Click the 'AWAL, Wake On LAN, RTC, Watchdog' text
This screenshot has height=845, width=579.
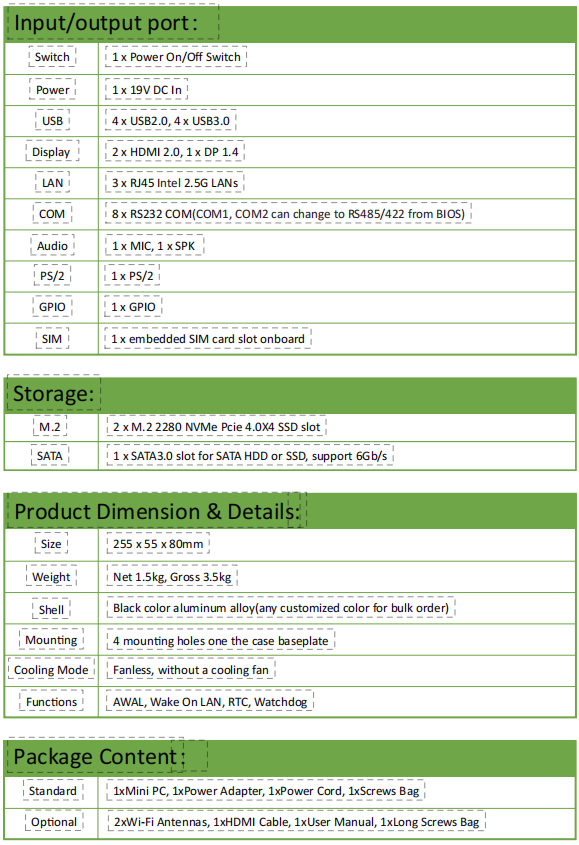pos(210,702)
